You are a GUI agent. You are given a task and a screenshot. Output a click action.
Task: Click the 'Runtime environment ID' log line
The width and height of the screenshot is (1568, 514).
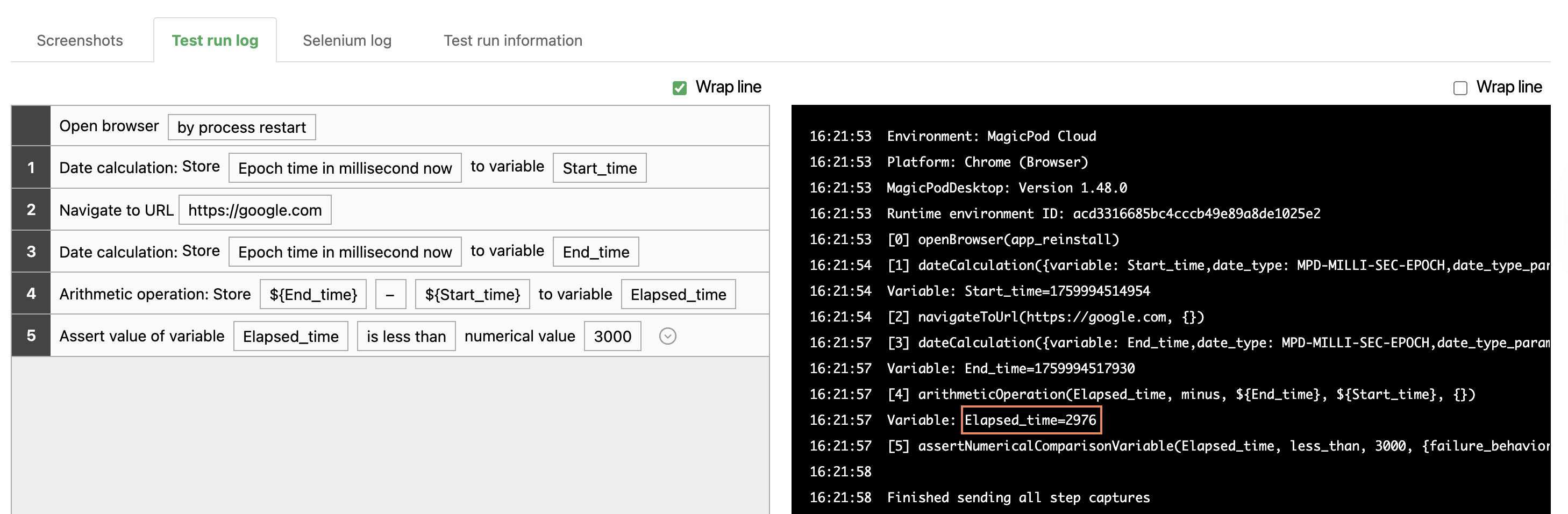pyautogui.click(x=1103, y=213)
